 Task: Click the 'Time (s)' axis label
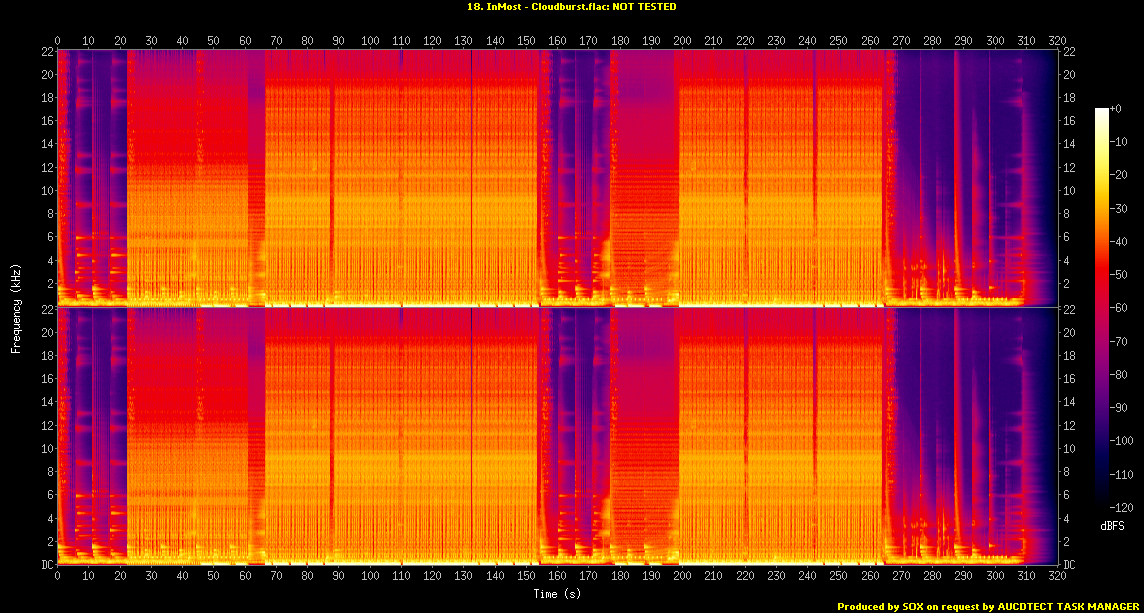coord(556,594)
